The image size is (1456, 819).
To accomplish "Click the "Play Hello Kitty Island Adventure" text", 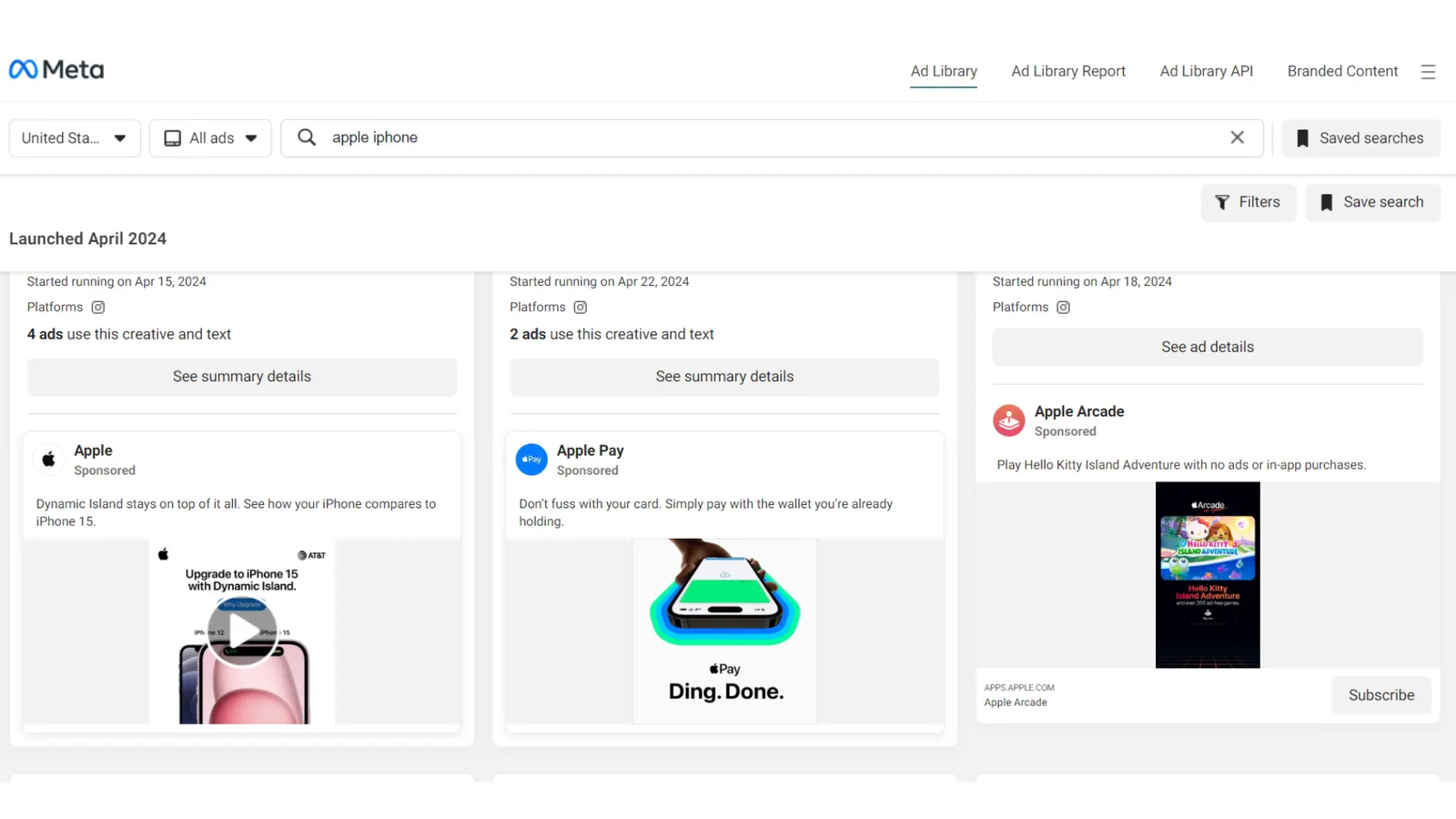I will click(x=1181, y=465).
